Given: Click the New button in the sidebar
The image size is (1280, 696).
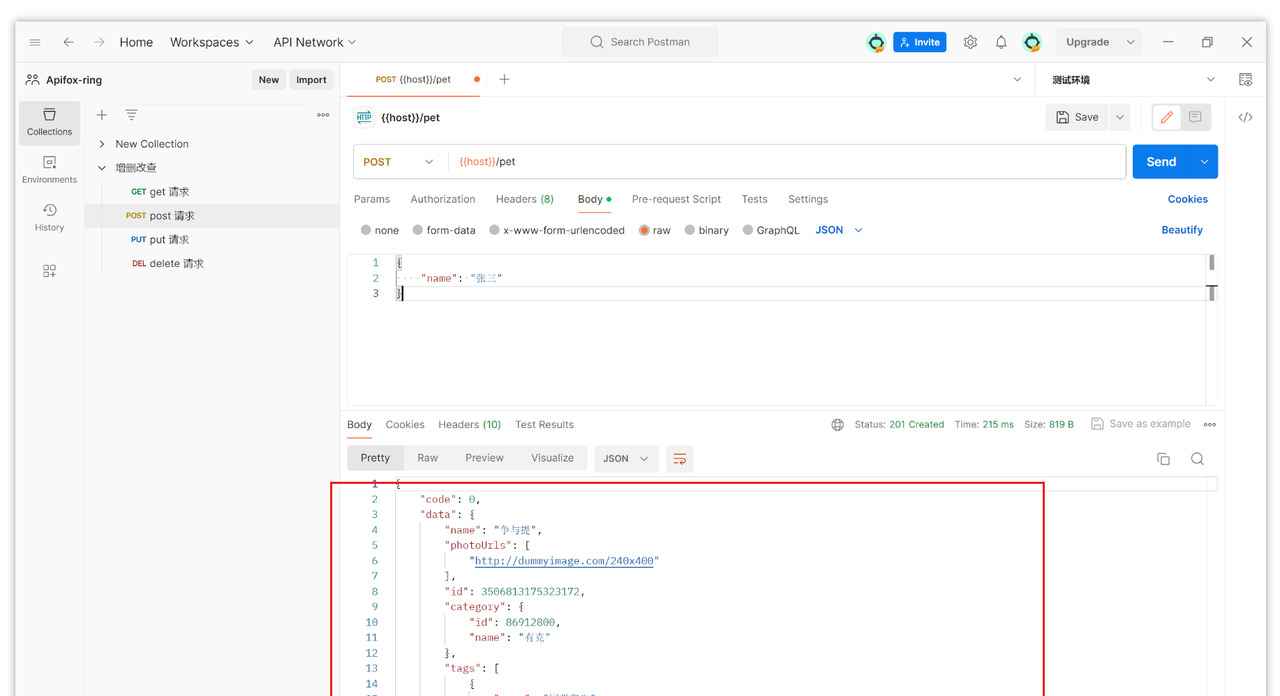Looking at the screenshot, I should point(269,80).
